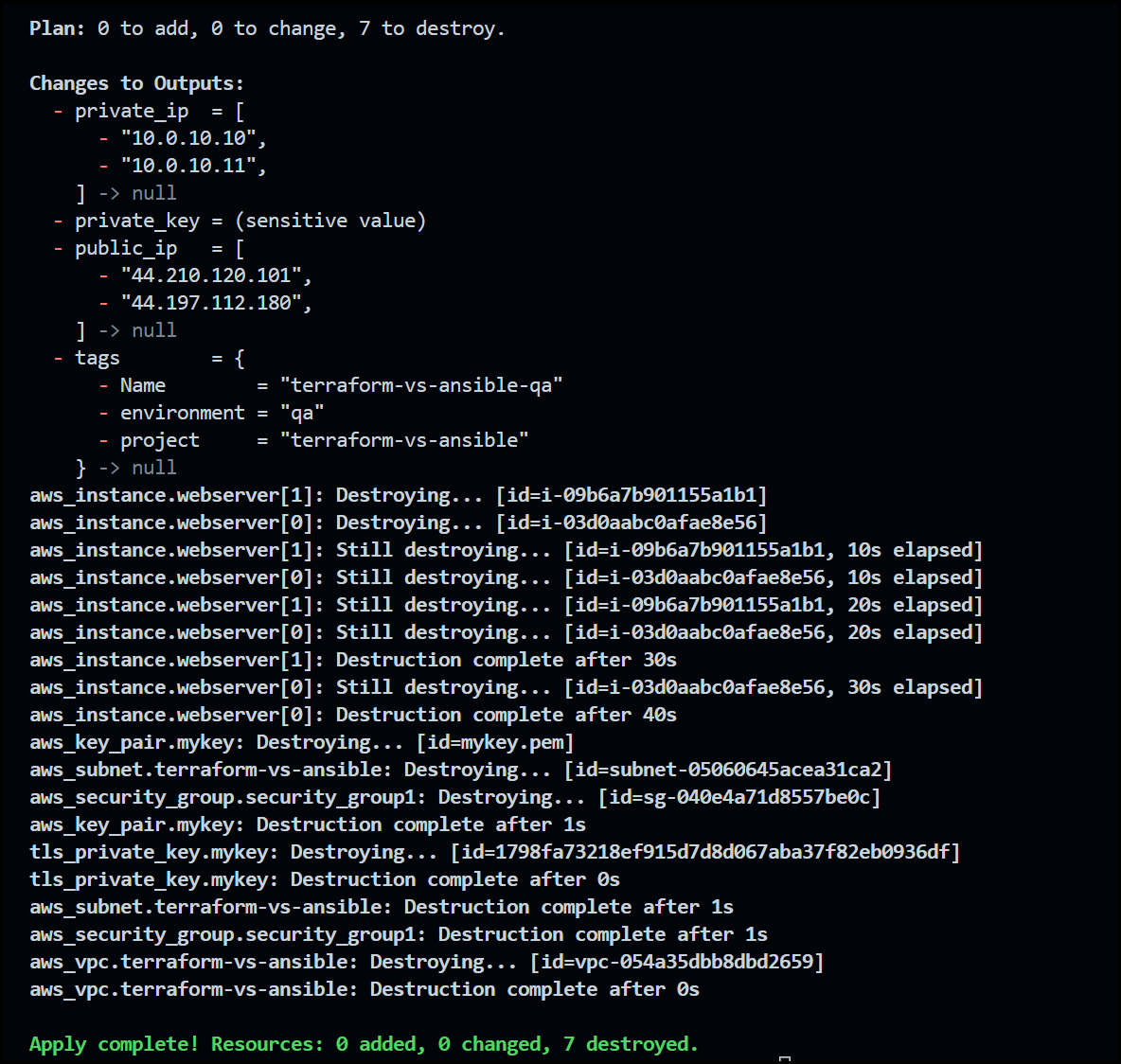
Task: Select the public_ip output label
Action: tap(126, 247)
